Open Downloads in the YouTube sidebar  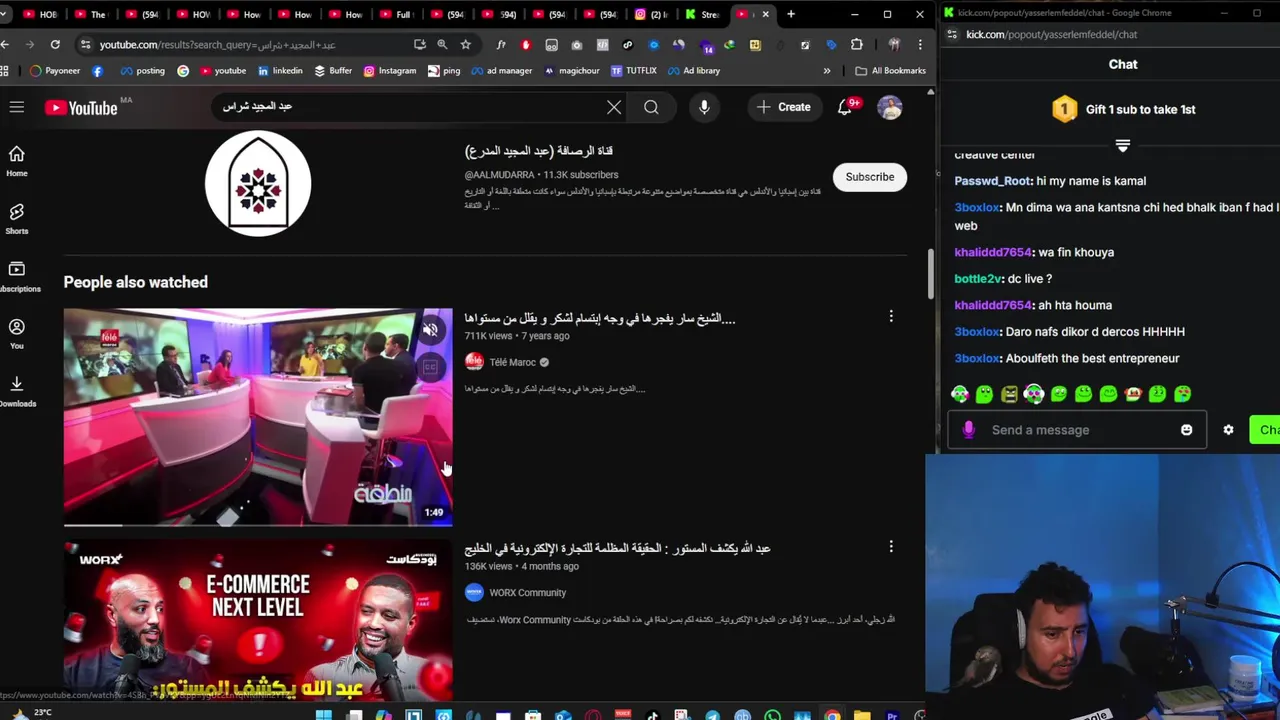coord(17,391)
